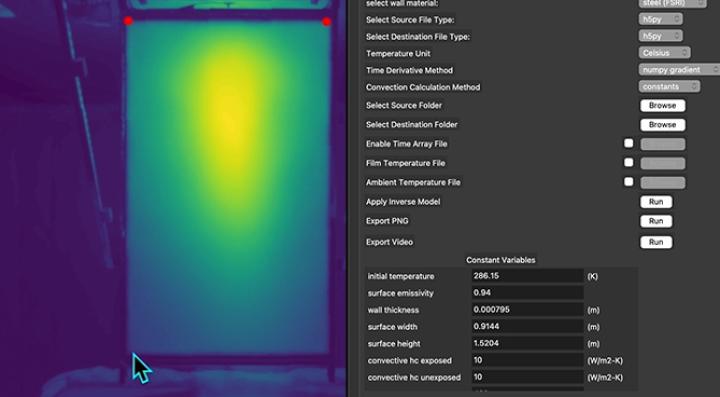Click the top-right red corner marker

(326, 22)
